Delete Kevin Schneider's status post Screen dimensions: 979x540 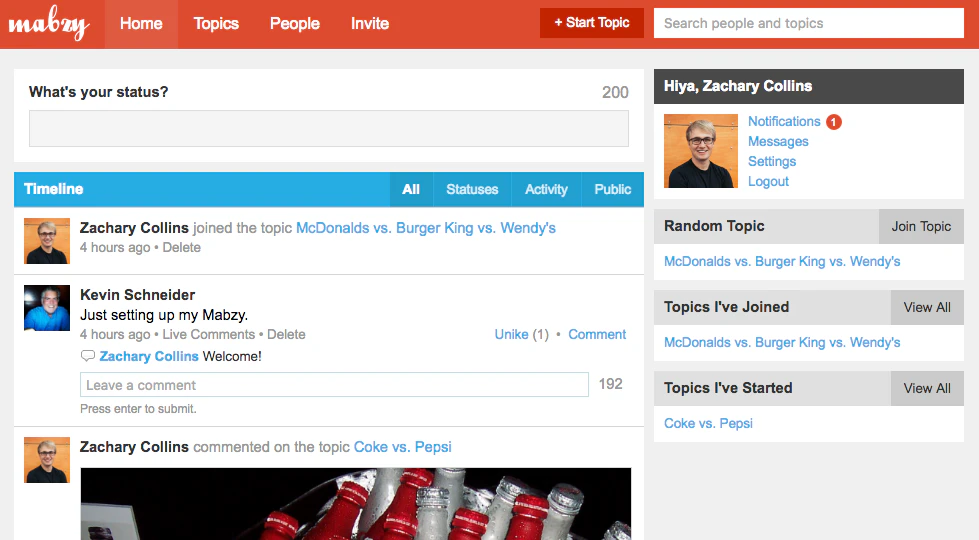[x=287, y=335]
